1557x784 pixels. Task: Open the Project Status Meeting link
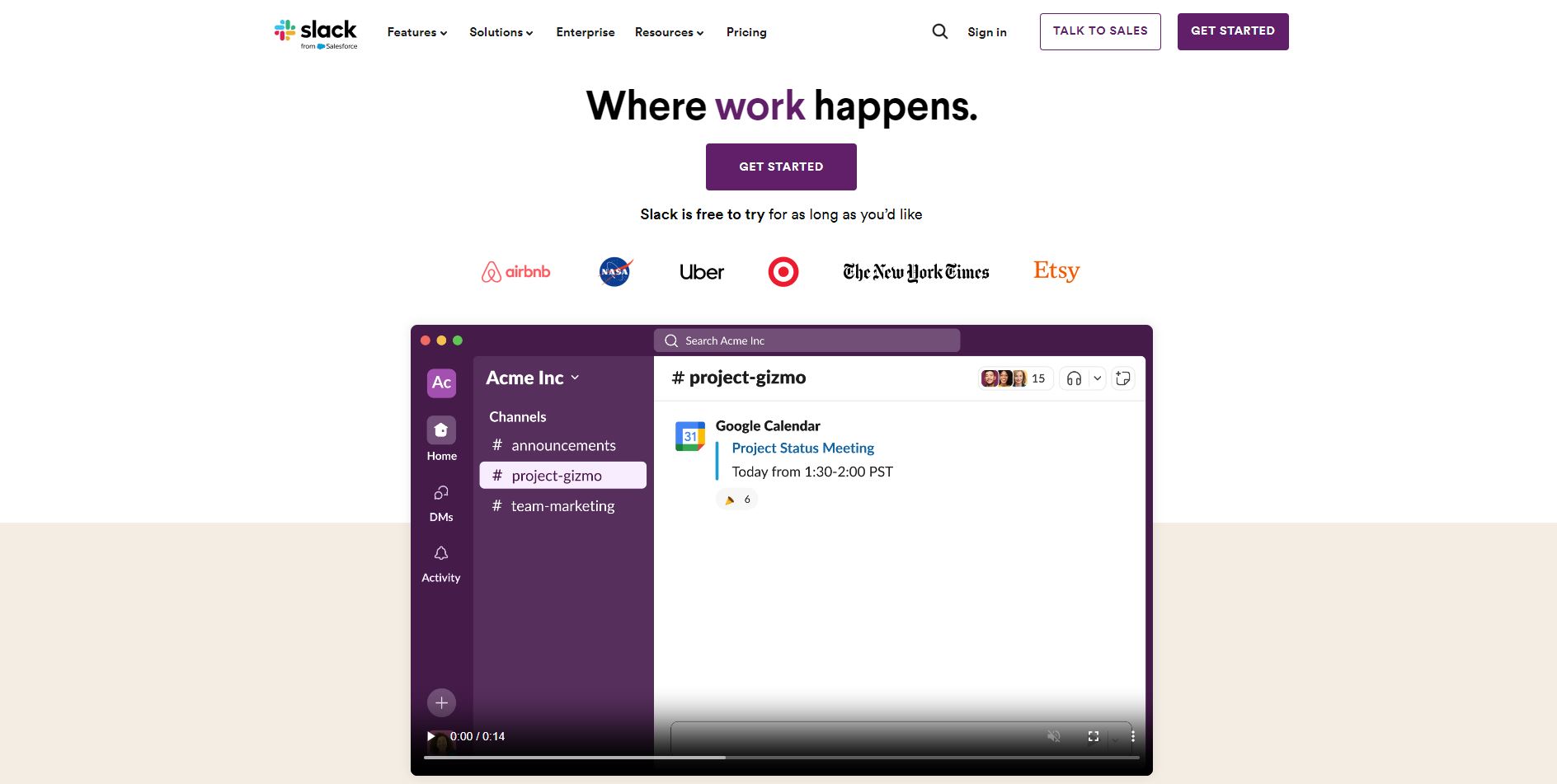[x=802, y=448]
